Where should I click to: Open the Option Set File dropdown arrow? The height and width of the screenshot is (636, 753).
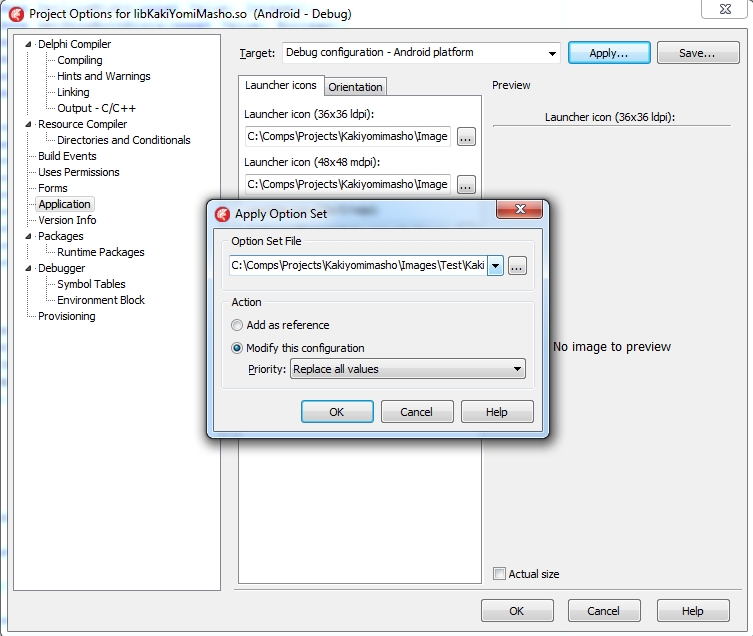[x=495, y=266]
